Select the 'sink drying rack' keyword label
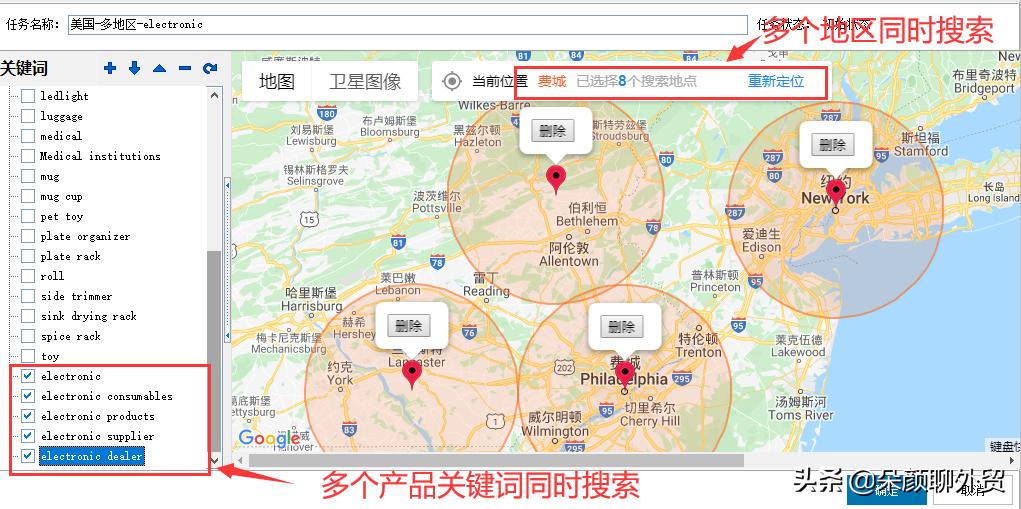Viewport: 1021px width, 509px height. (x=89, y=316)
